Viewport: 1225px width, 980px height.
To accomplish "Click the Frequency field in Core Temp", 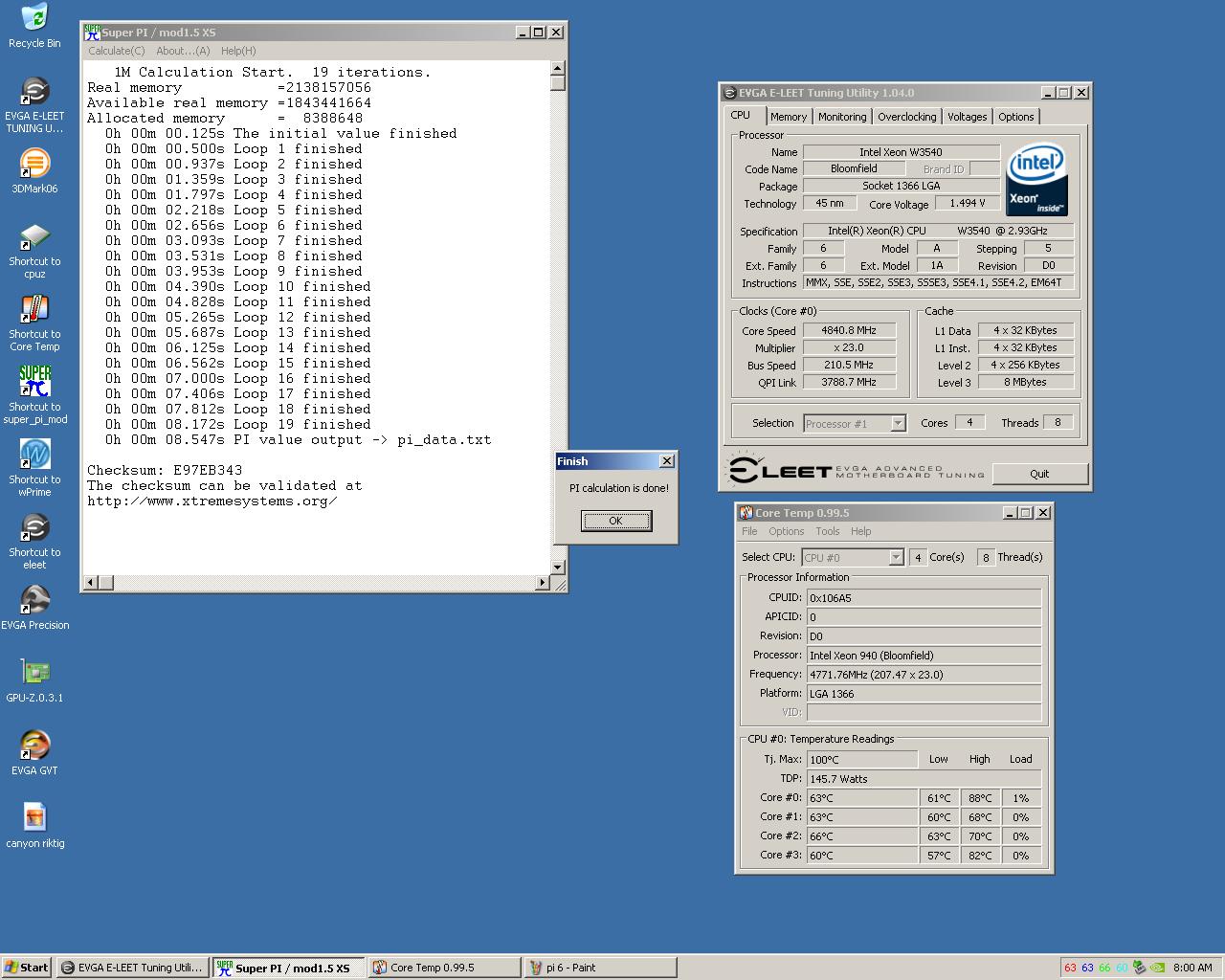I will point(924,675).
